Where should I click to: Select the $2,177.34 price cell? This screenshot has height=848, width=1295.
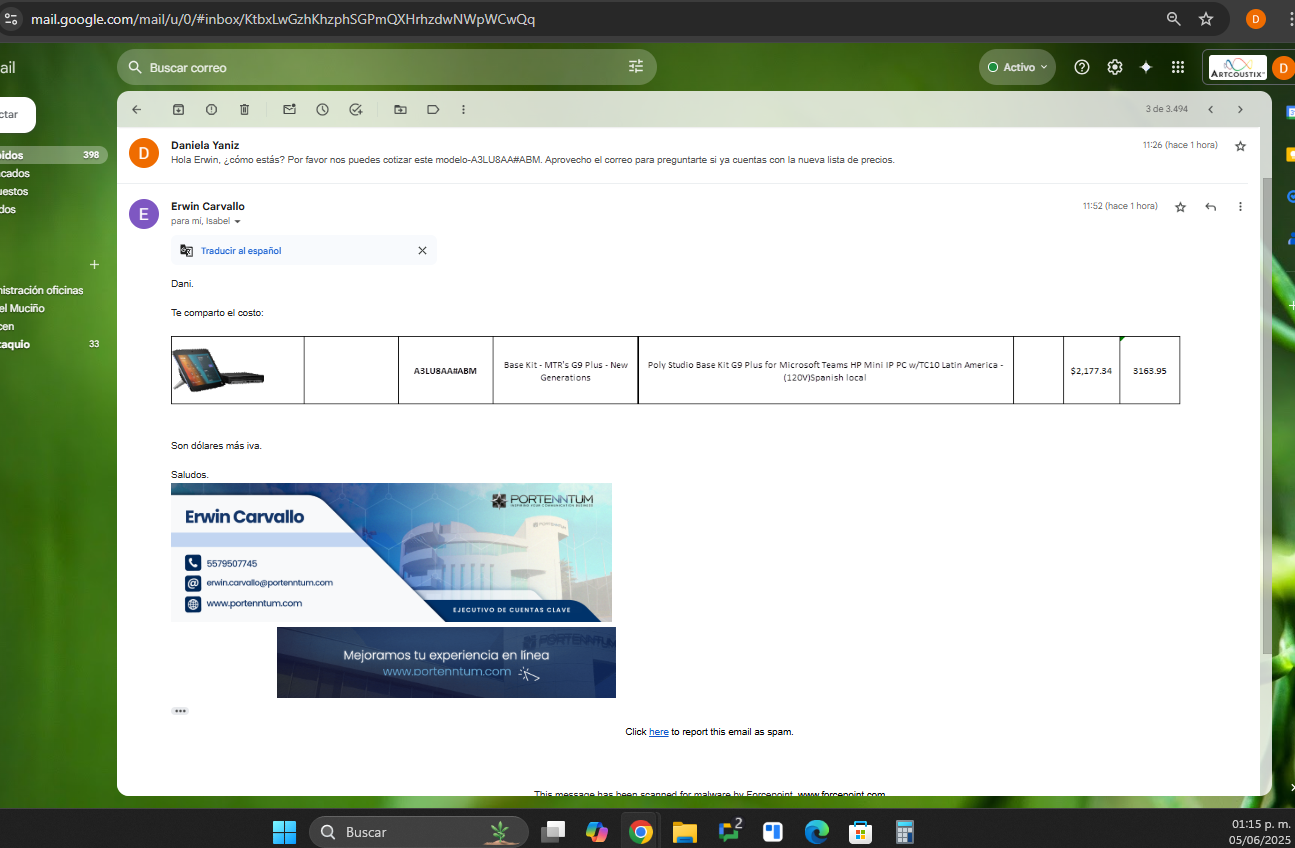tap(1091, 370)
